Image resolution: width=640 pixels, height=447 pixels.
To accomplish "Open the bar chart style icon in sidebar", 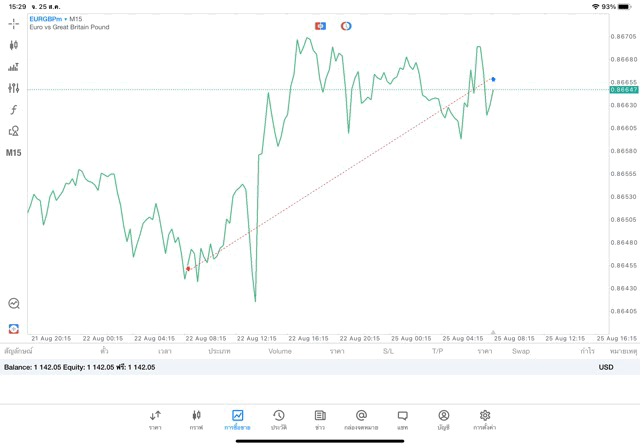I will (x=13, y=67).
